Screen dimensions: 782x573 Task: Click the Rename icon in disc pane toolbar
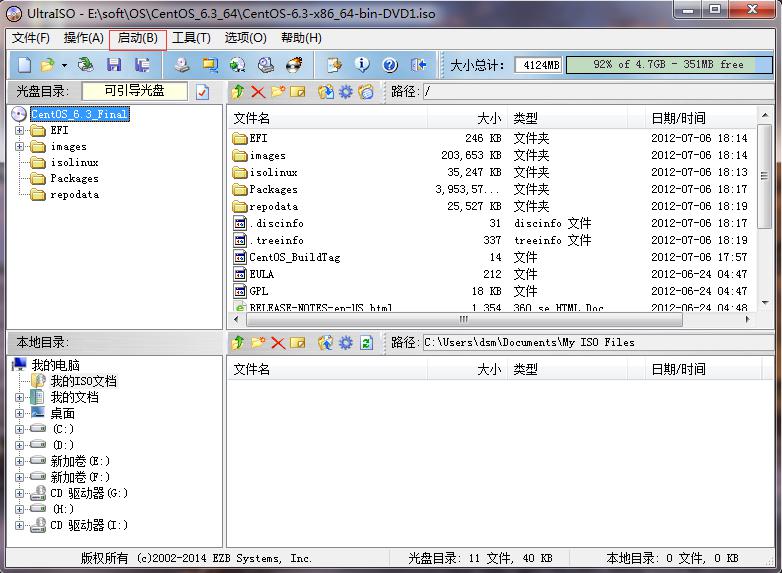tap(298, 92)
